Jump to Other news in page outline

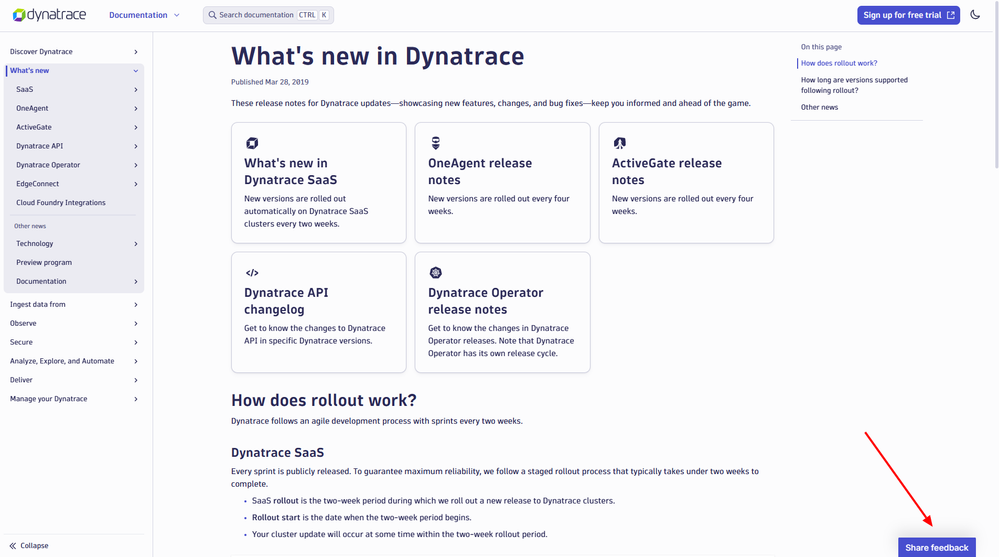[x=819, y=107]
